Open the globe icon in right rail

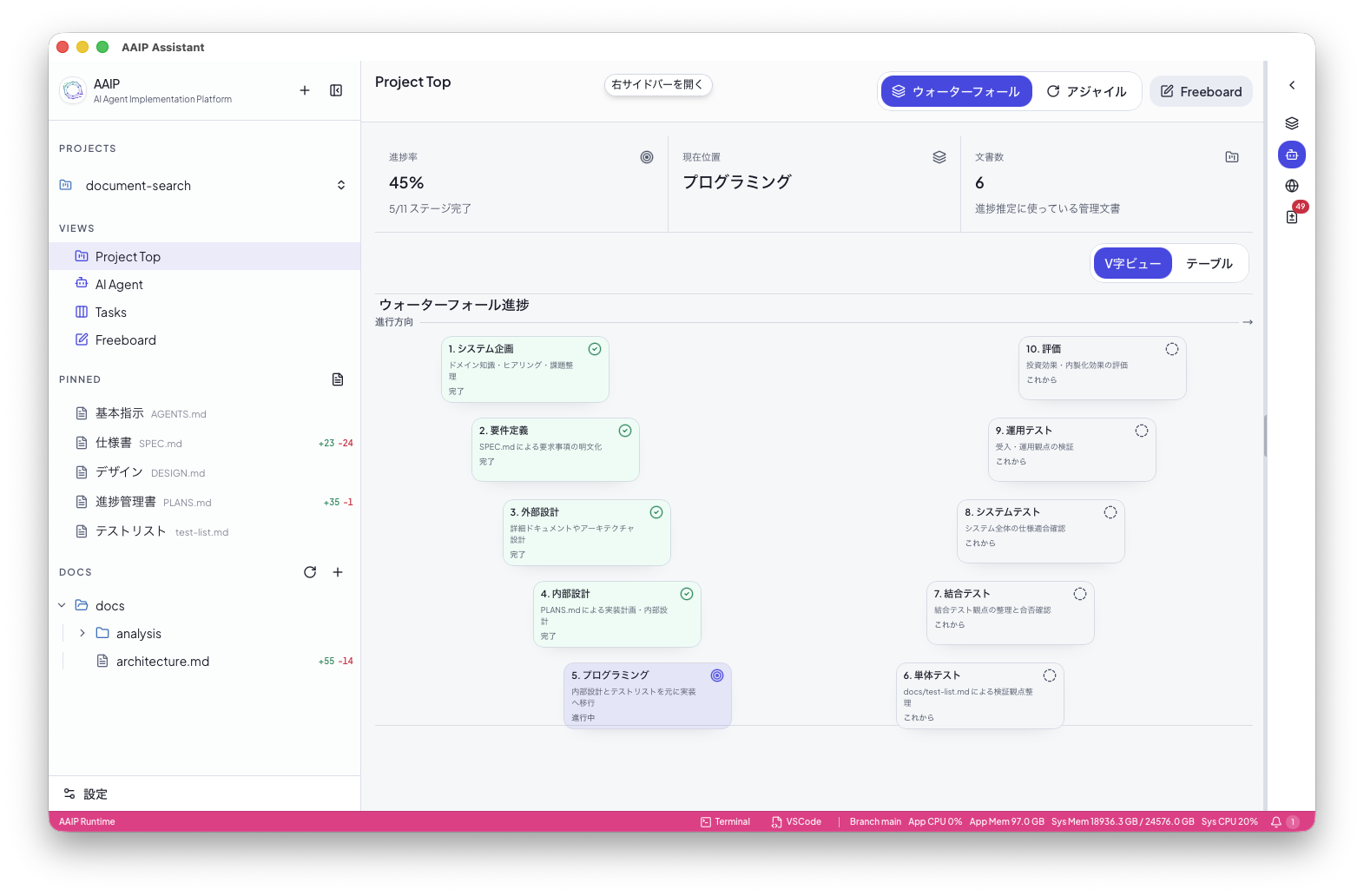coord(1292,186)
